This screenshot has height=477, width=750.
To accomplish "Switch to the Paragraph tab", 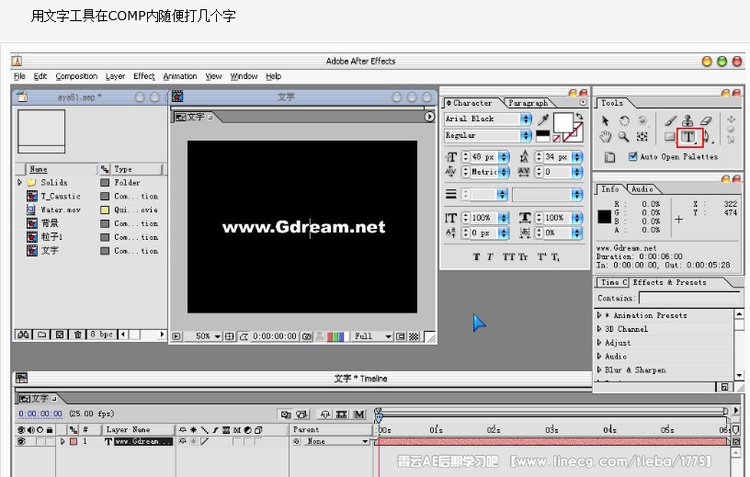I will tap(528, 103).
